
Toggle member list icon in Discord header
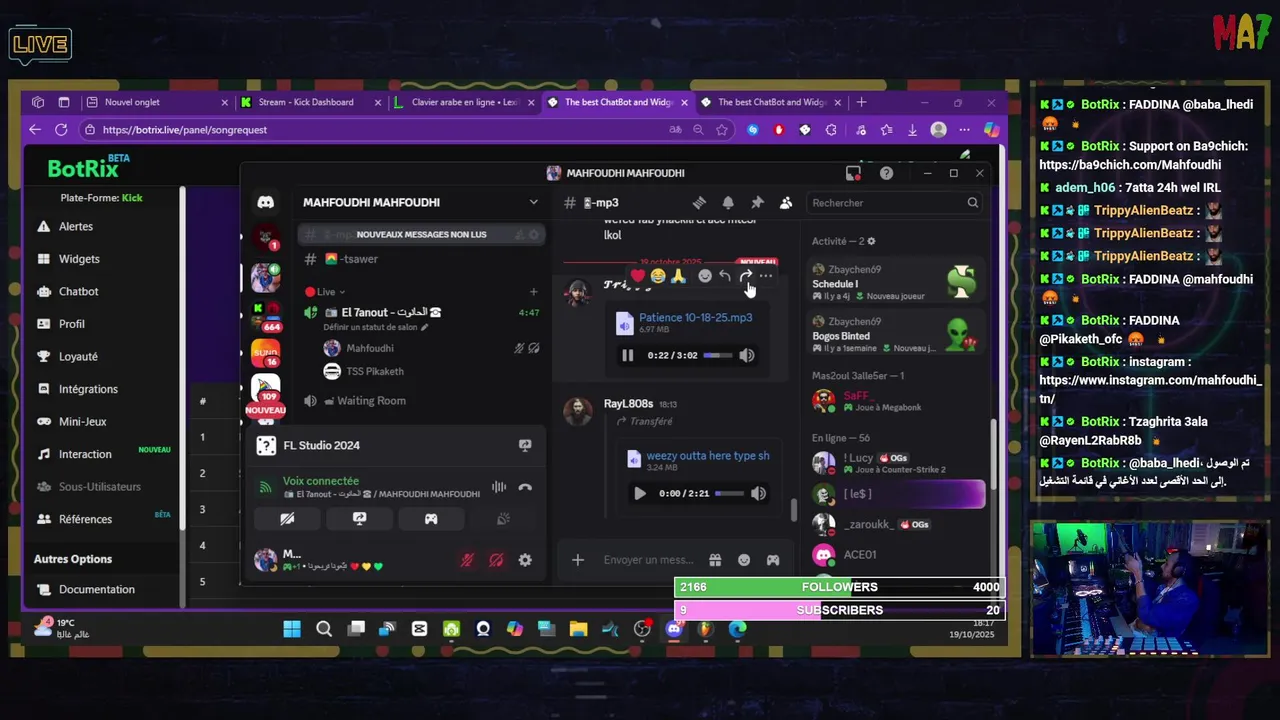click(786, 203)
